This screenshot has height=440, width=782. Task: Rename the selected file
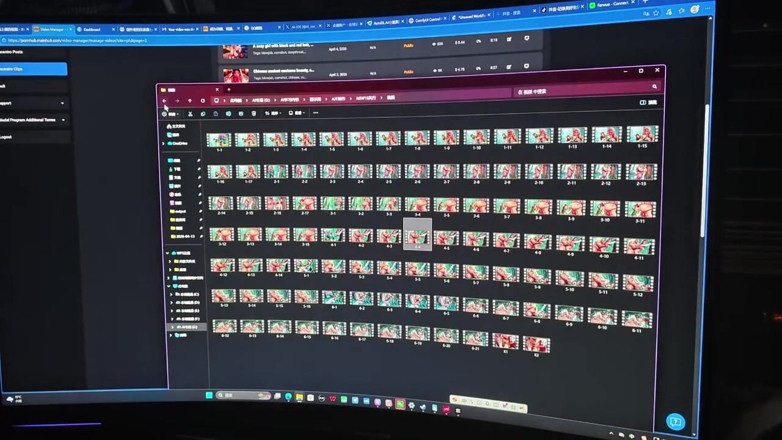click(228, 114)
